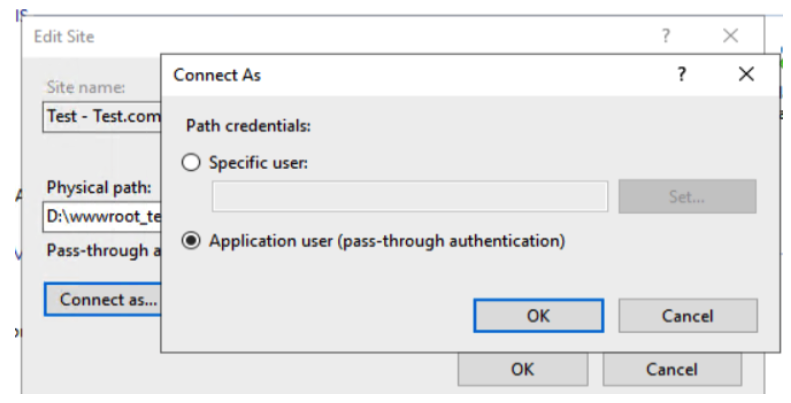Cancel the Connect As dialog

pos(687,316)
